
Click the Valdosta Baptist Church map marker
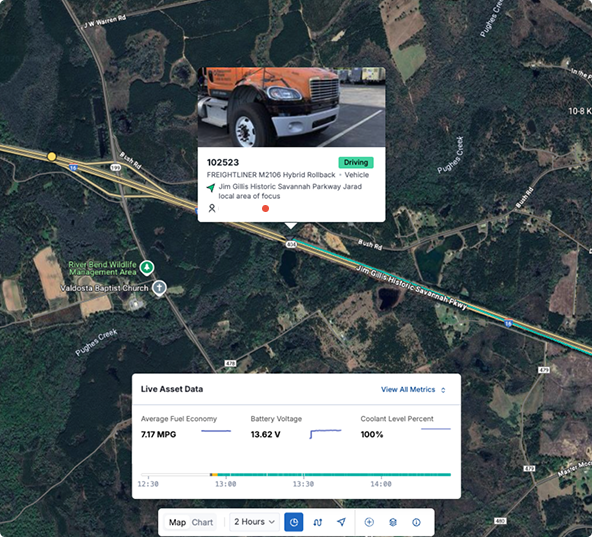(159, 288)
